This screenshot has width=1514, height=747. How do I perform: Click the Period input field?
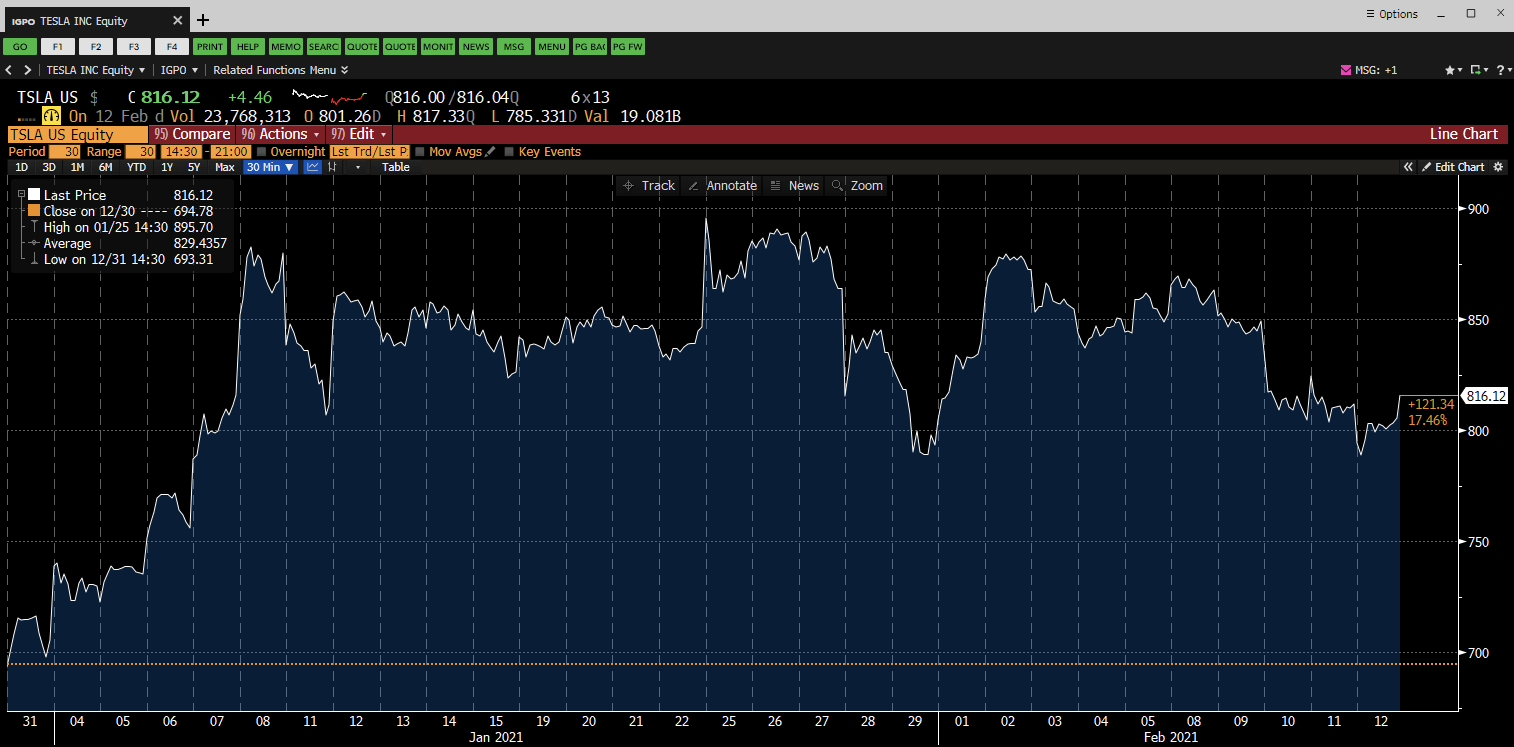65,152
